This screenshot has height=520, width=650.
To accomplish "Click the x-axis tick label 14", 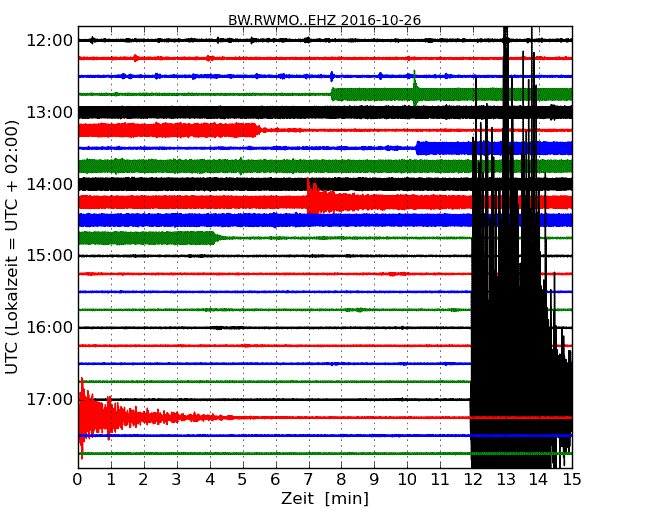I will point(539,480).
